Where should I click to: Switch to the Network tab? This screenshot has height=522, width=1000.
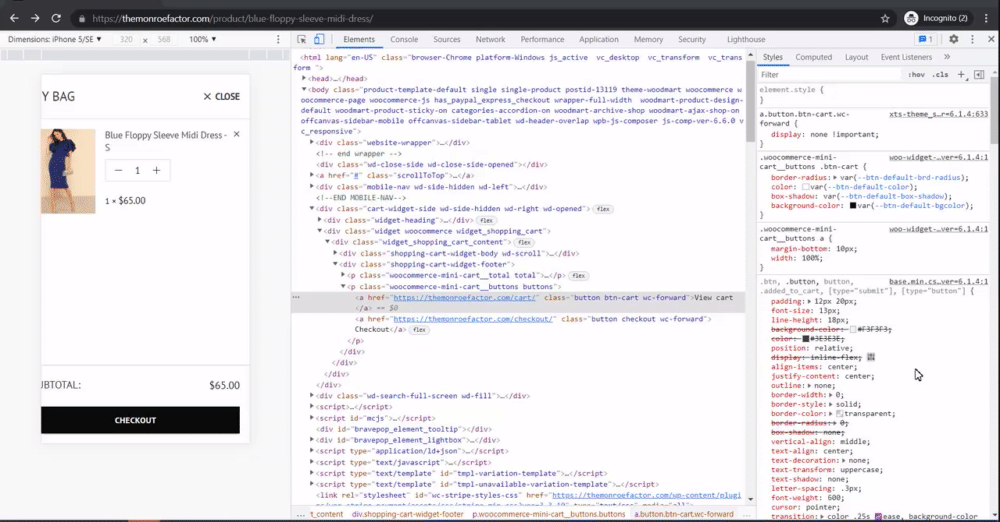(490, 40)
